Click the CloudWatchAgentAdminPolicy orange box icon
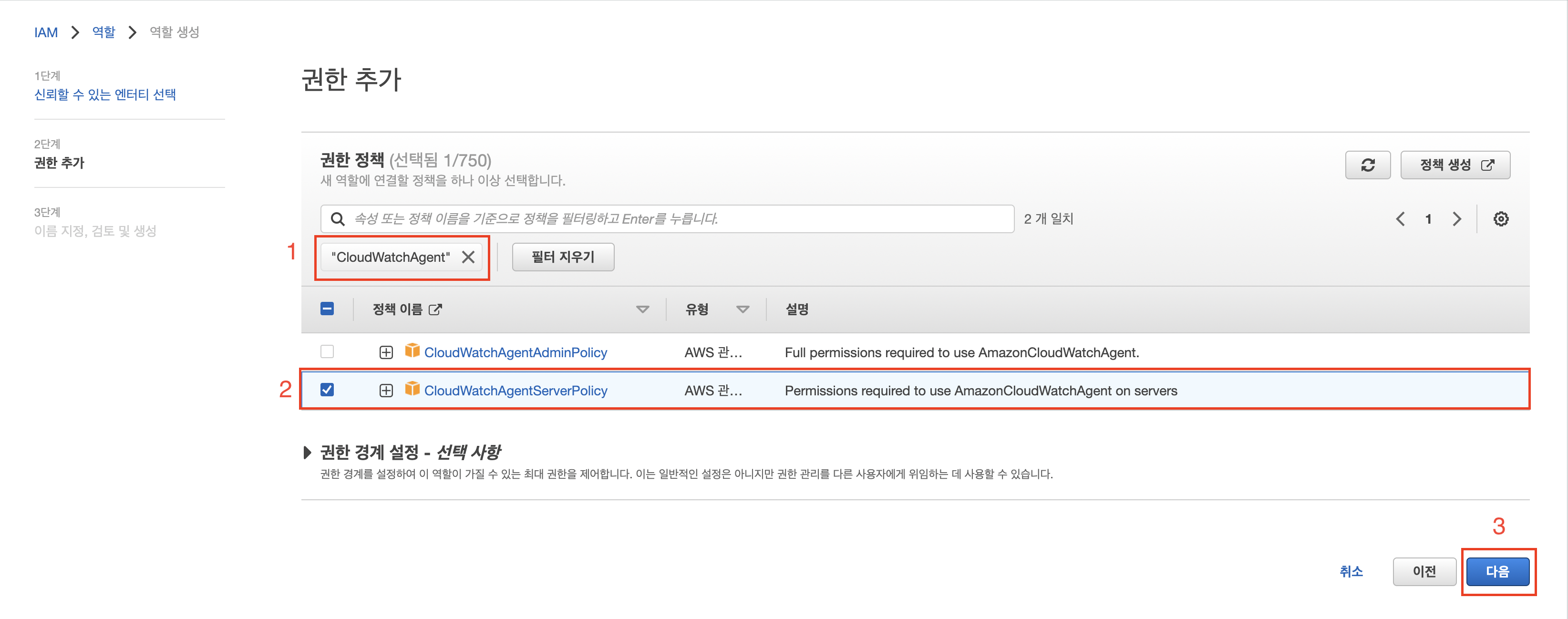 click(412, 351)
